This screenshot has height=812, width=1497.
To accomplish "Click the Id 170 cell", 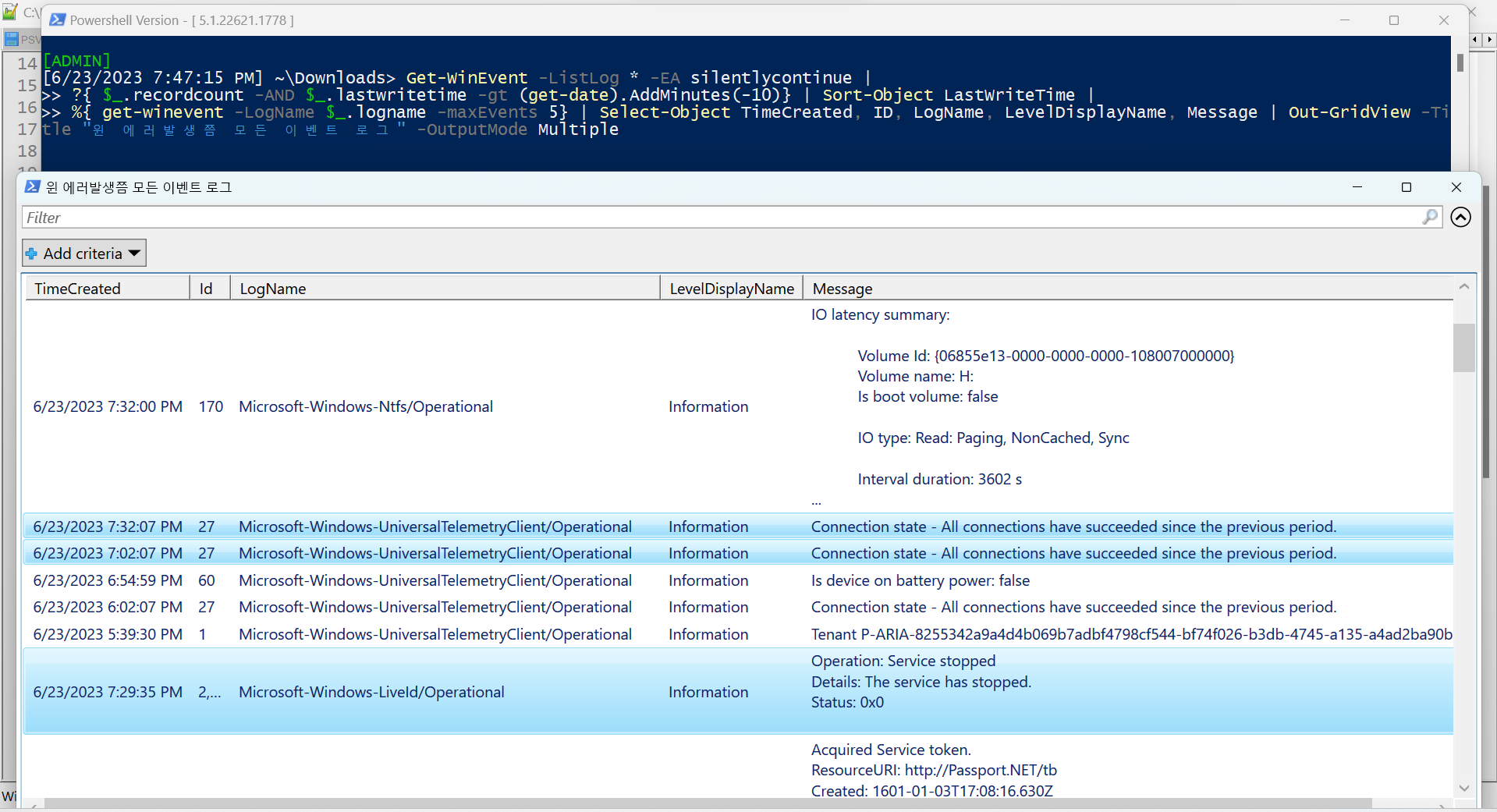I will pyautogui.click(x=211, y=406).
